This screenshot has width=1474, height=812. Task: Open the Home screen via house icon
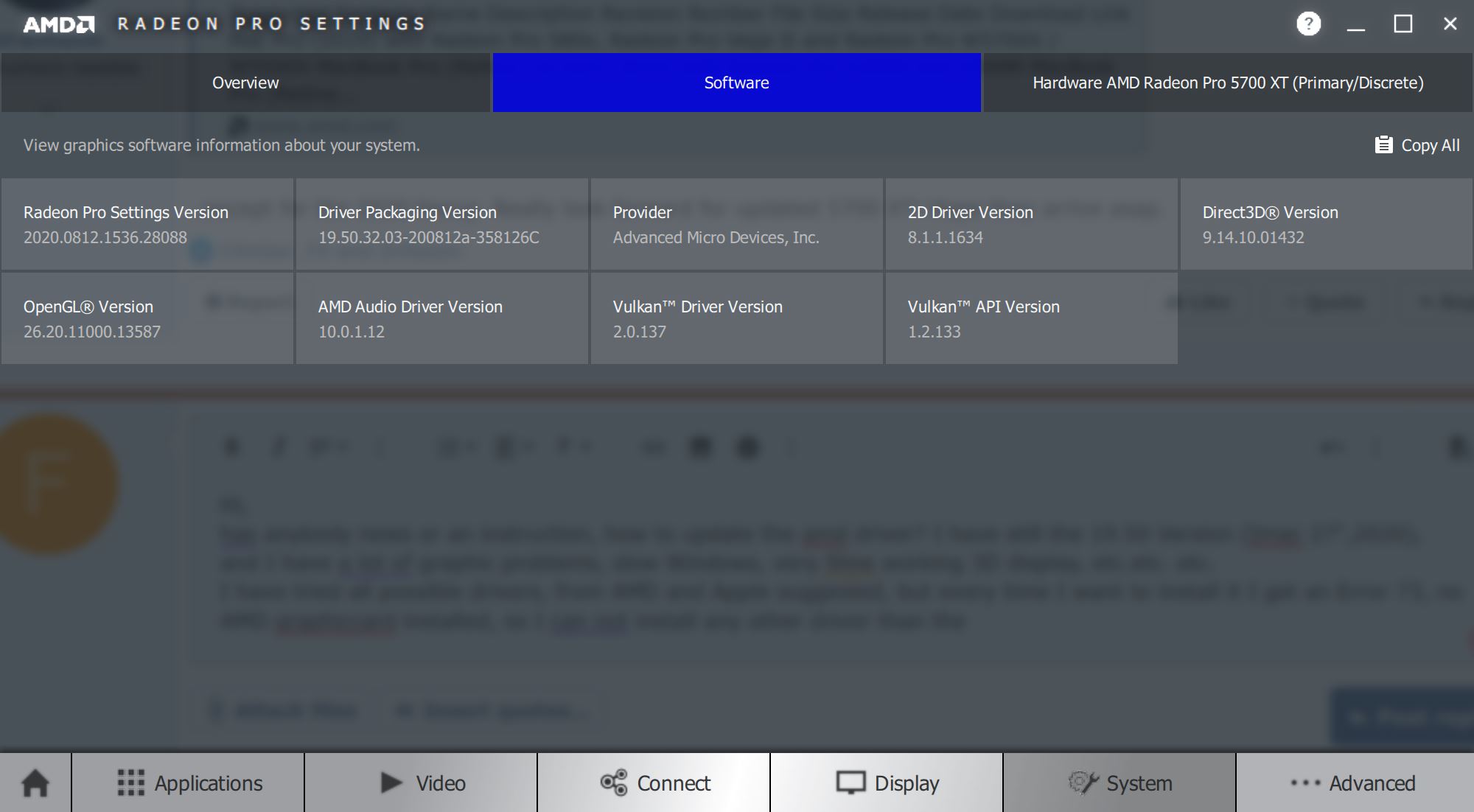[x=35, y=783]
